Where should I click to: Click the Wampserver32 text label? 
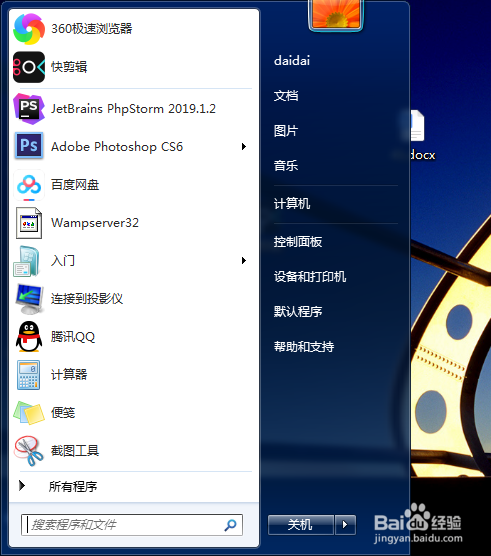tap(95, 223)
